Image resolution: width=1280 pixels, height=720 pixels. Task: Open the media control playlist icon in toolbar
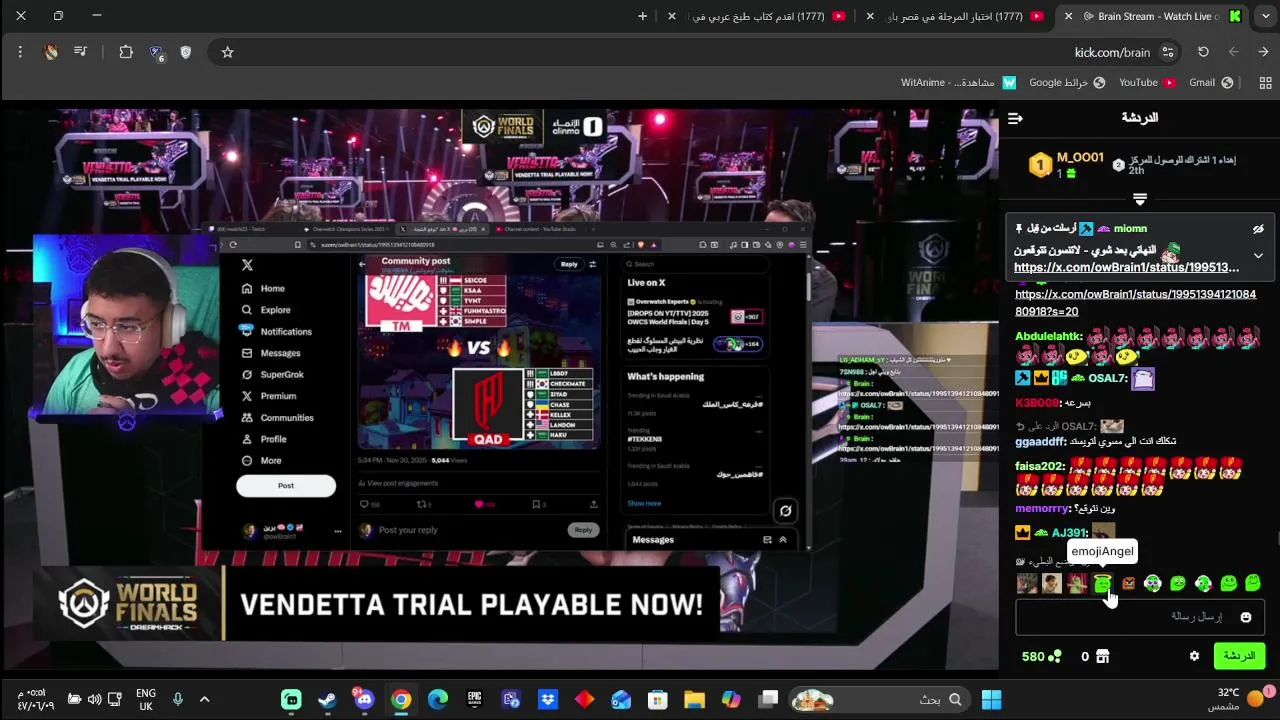click(x=80, y=52)
